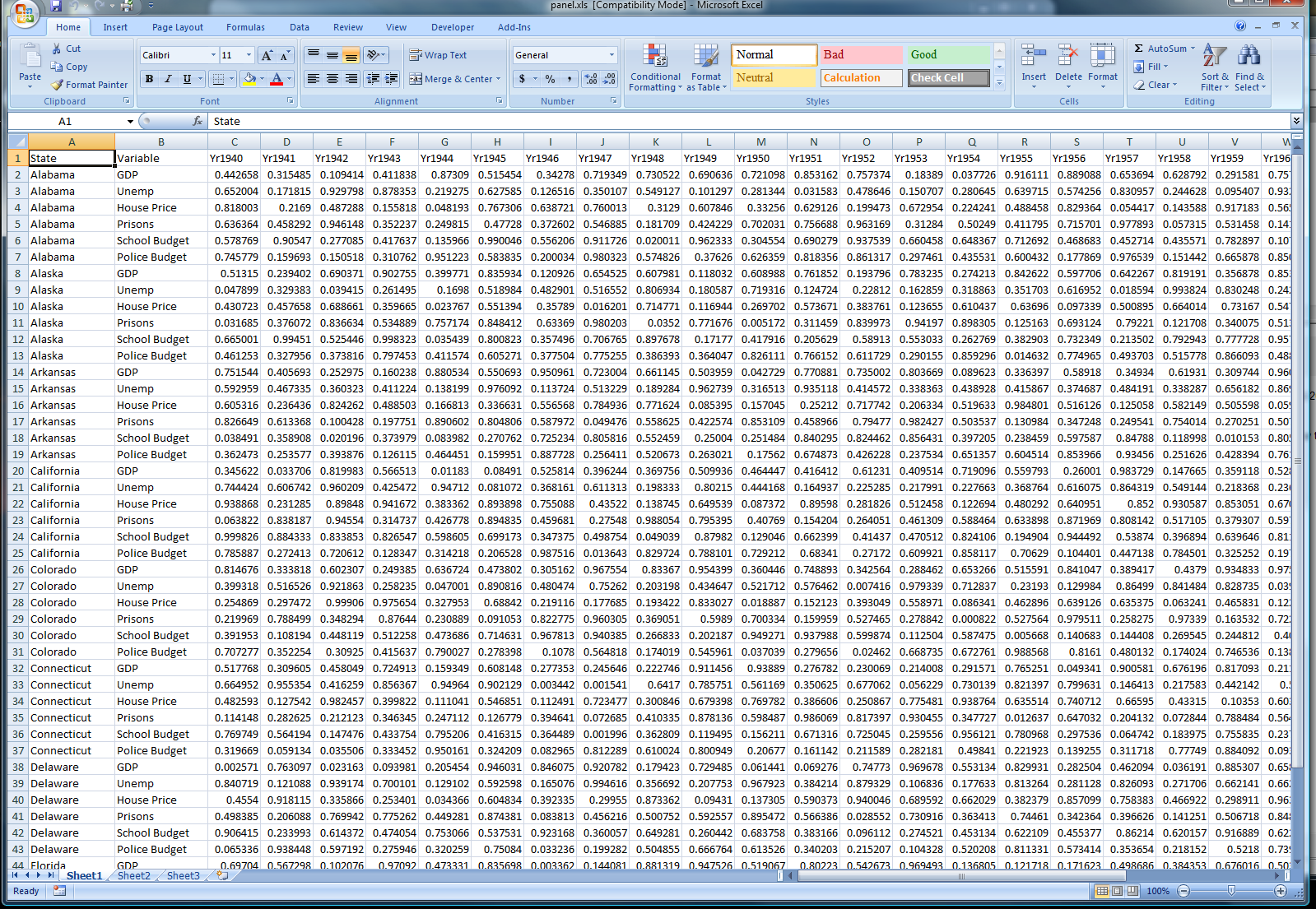The image size is (1316, 909).
Task: Click the Format Painter icon
Action: 57,85
